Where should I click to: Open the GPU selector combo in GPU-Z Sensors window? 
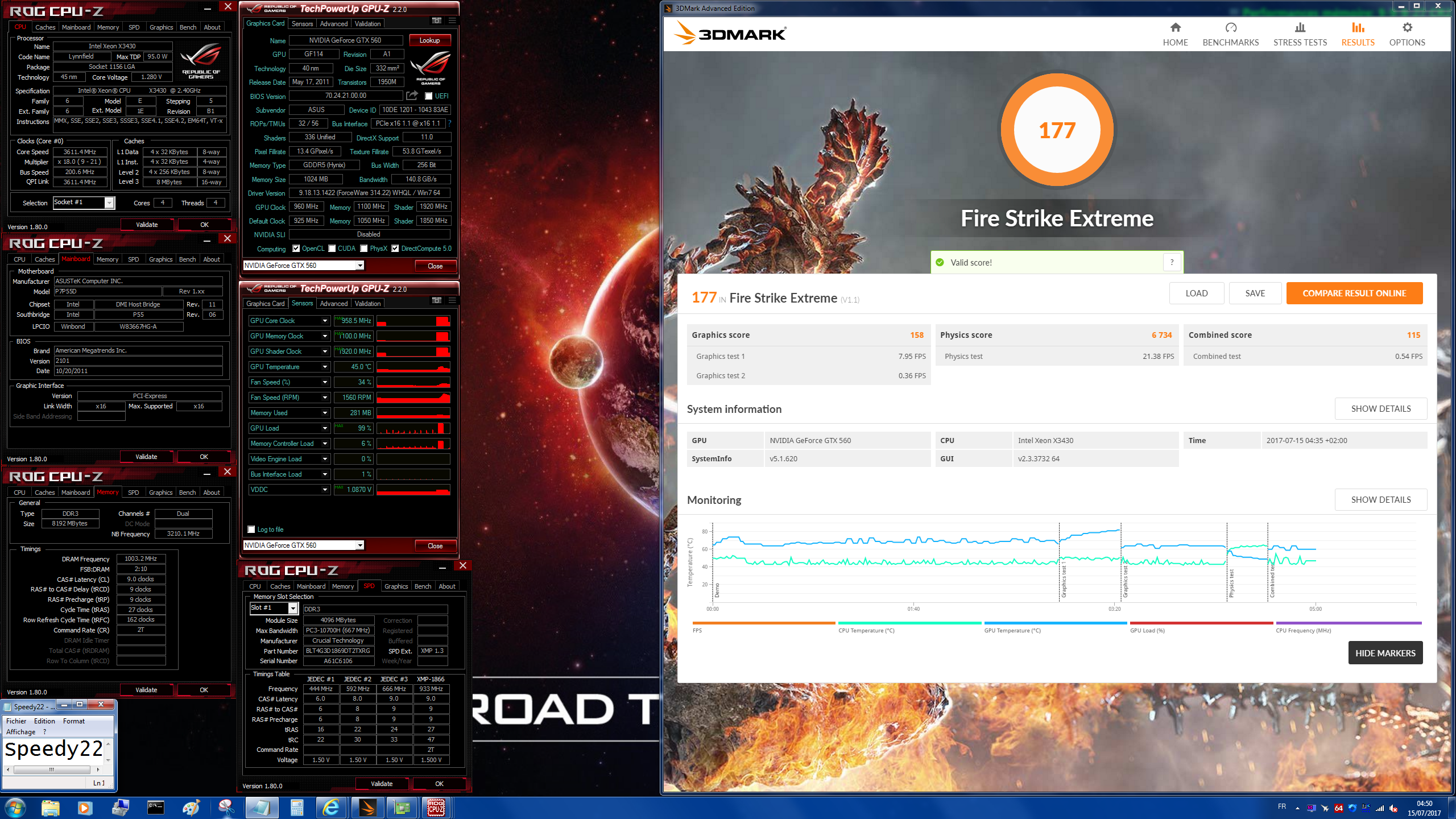tap(303, 545)
